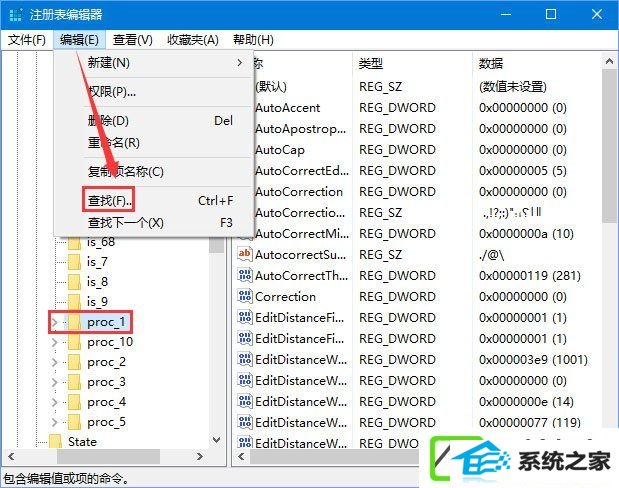Click the (数值未设置) data cell
This screenshot has height=488, width=619.
tap(513, 86)
